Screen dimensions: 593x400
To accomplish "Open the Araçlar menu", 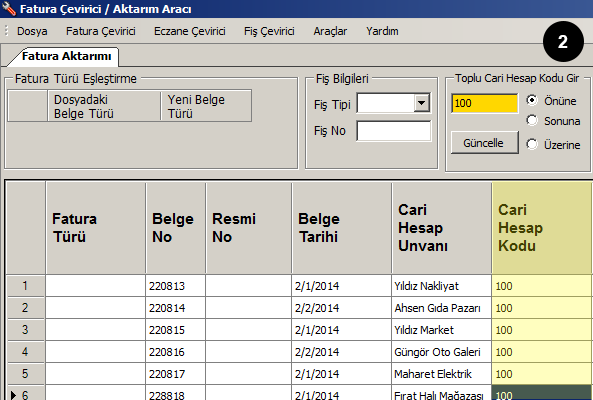I will [330, 31].
